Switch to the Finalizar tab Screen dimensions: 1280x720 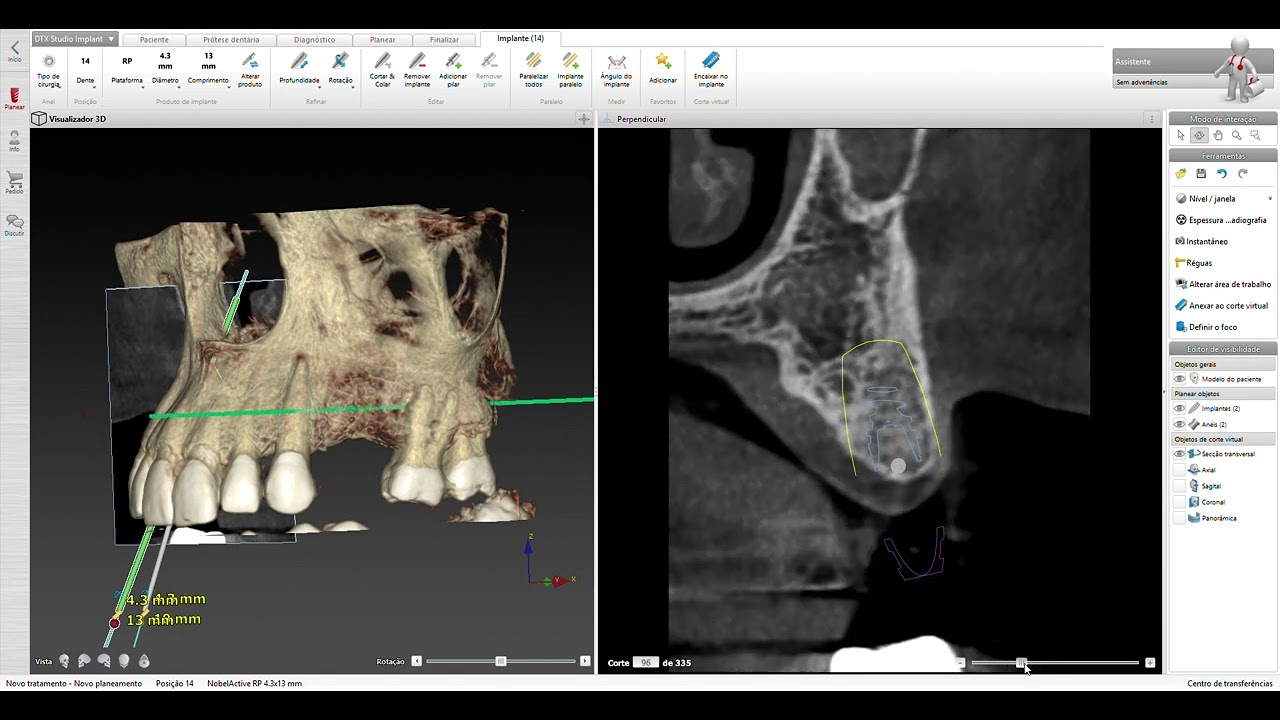[444, 39]
